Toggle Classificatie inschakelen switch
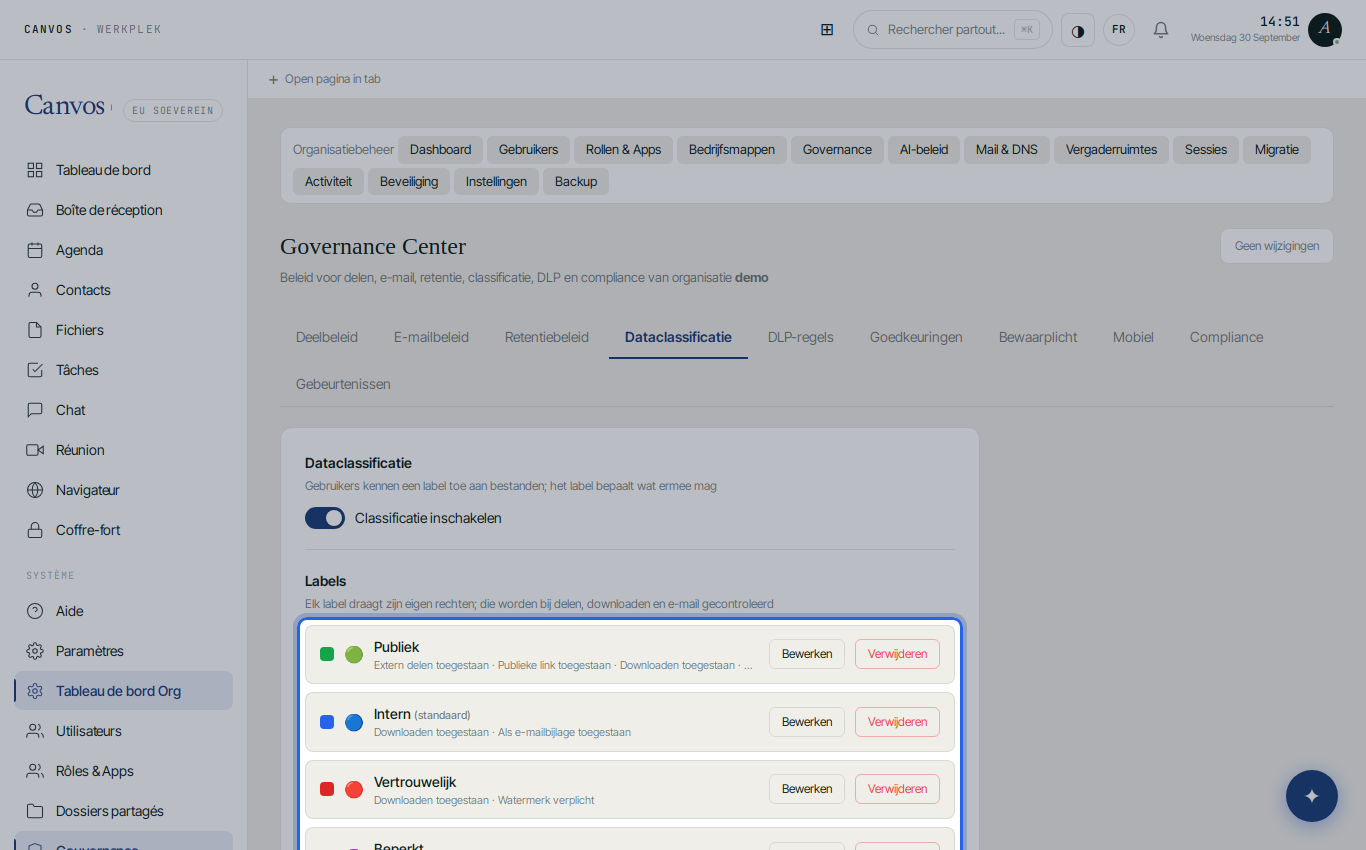This screenshot has height=850, width=1366. coord(325,518)
